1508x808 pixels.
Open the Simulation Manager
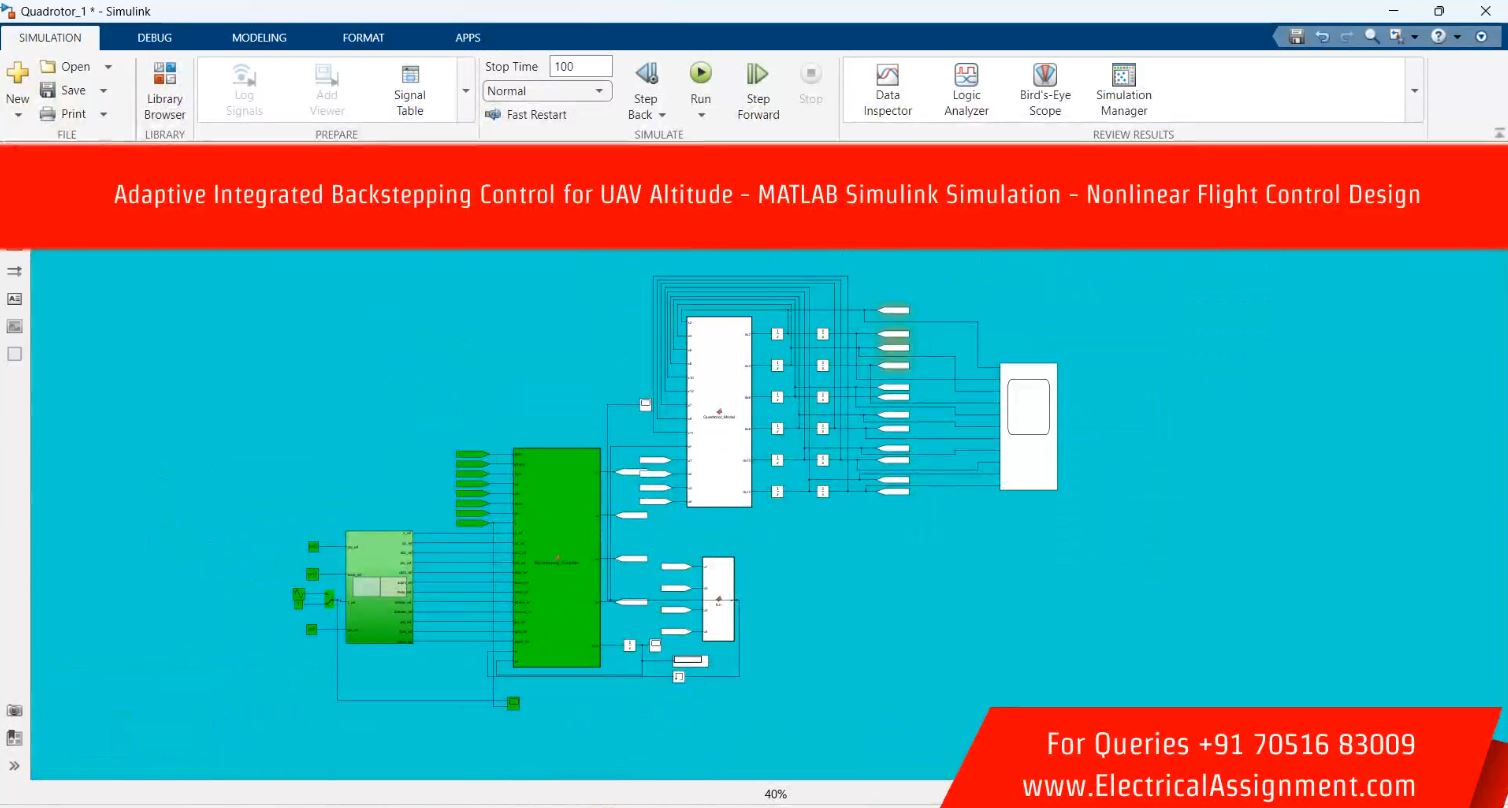[1123, 90]
